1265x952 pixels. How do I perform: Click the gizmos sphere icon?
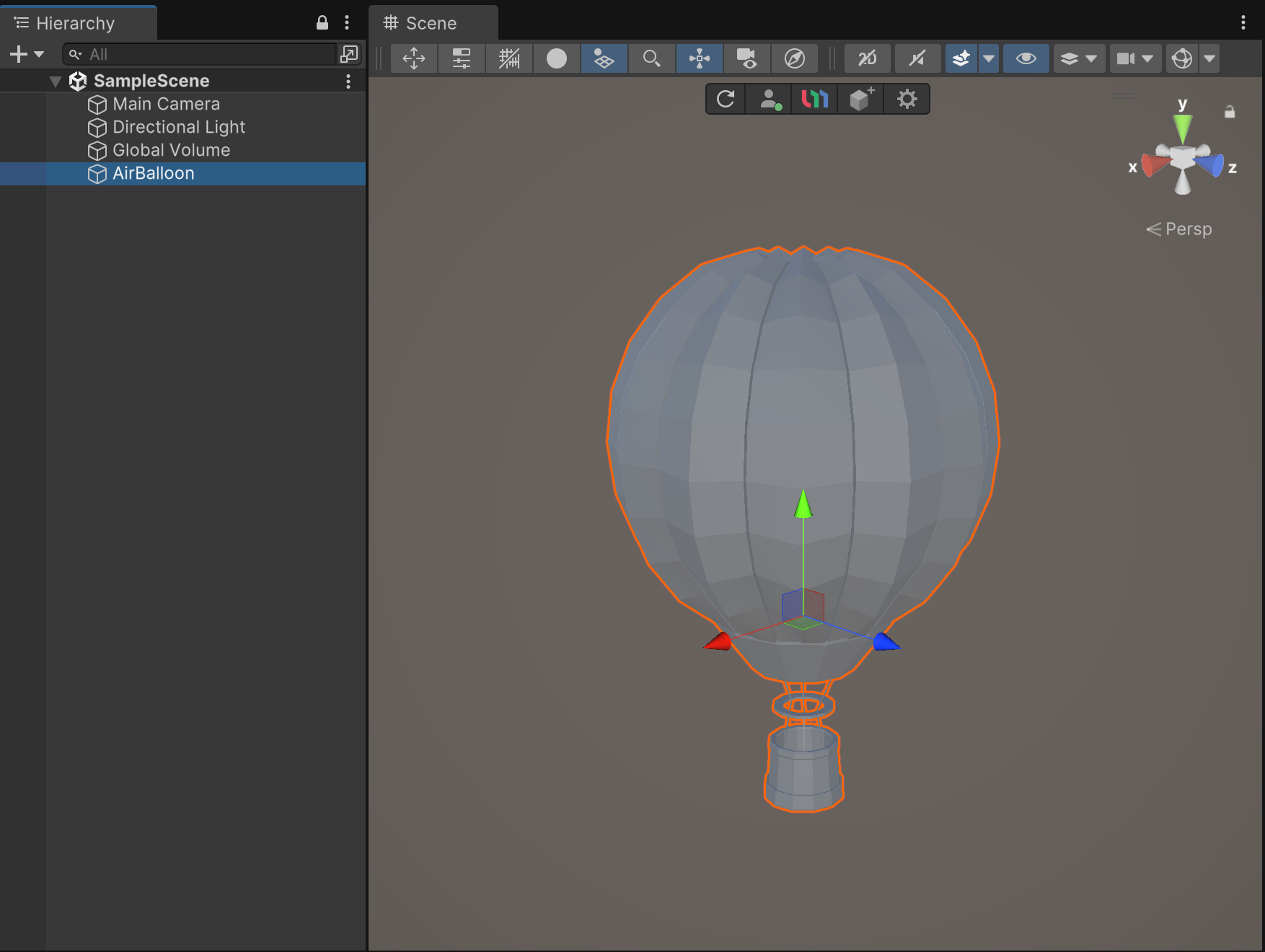tap(1182, 58)
